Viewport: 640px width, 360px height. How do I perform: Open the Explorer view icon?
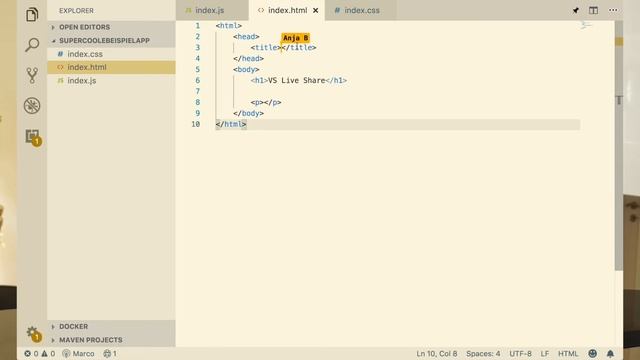[x=32, y=15]
